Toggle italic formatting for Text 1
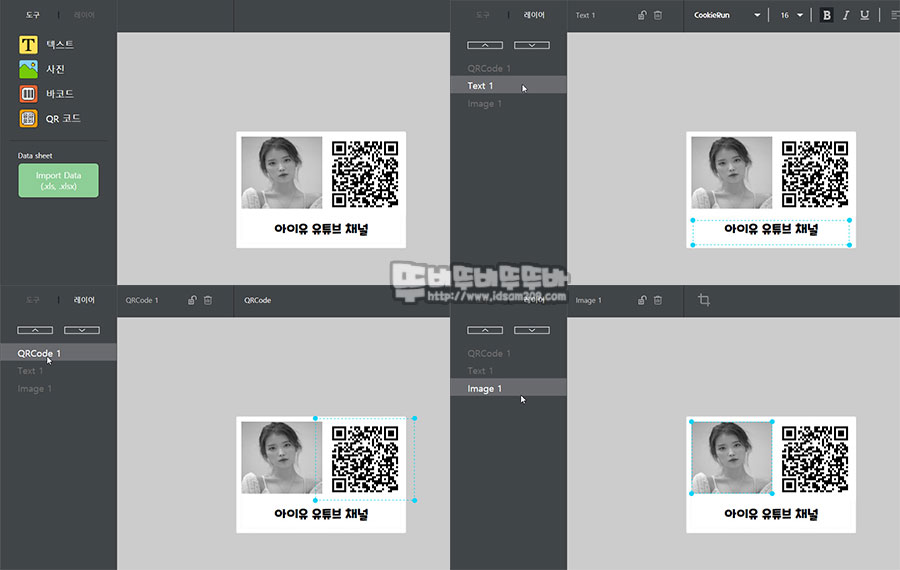The width and height of the screenshot is (900, 570). [845, 15]
